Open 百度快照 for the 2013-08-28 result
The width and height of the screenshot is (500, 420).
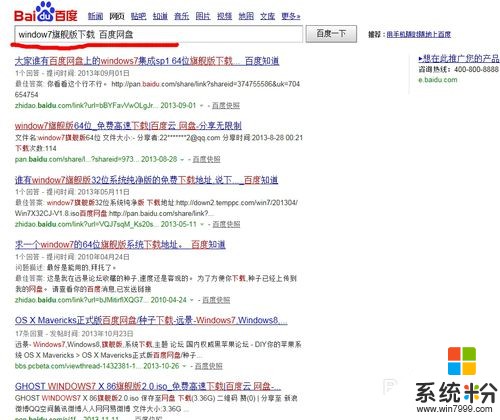coord(206,160)
